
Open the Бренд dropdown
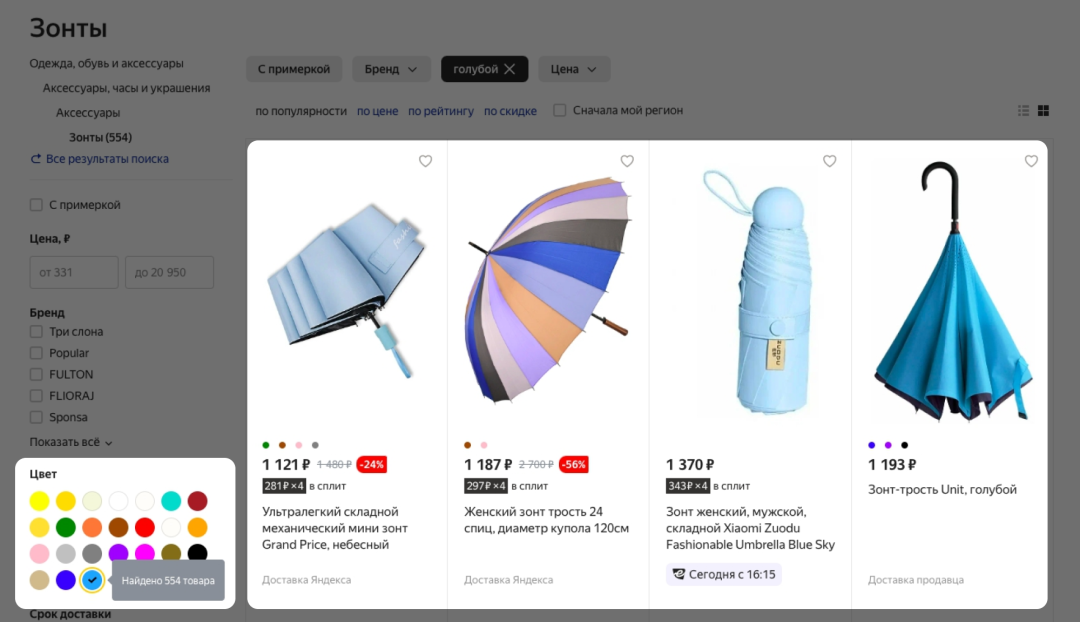coord(390,69)
